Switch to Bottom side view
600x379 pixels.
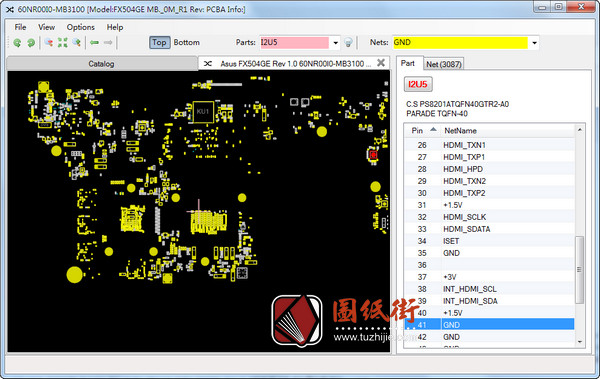point(186,42)
